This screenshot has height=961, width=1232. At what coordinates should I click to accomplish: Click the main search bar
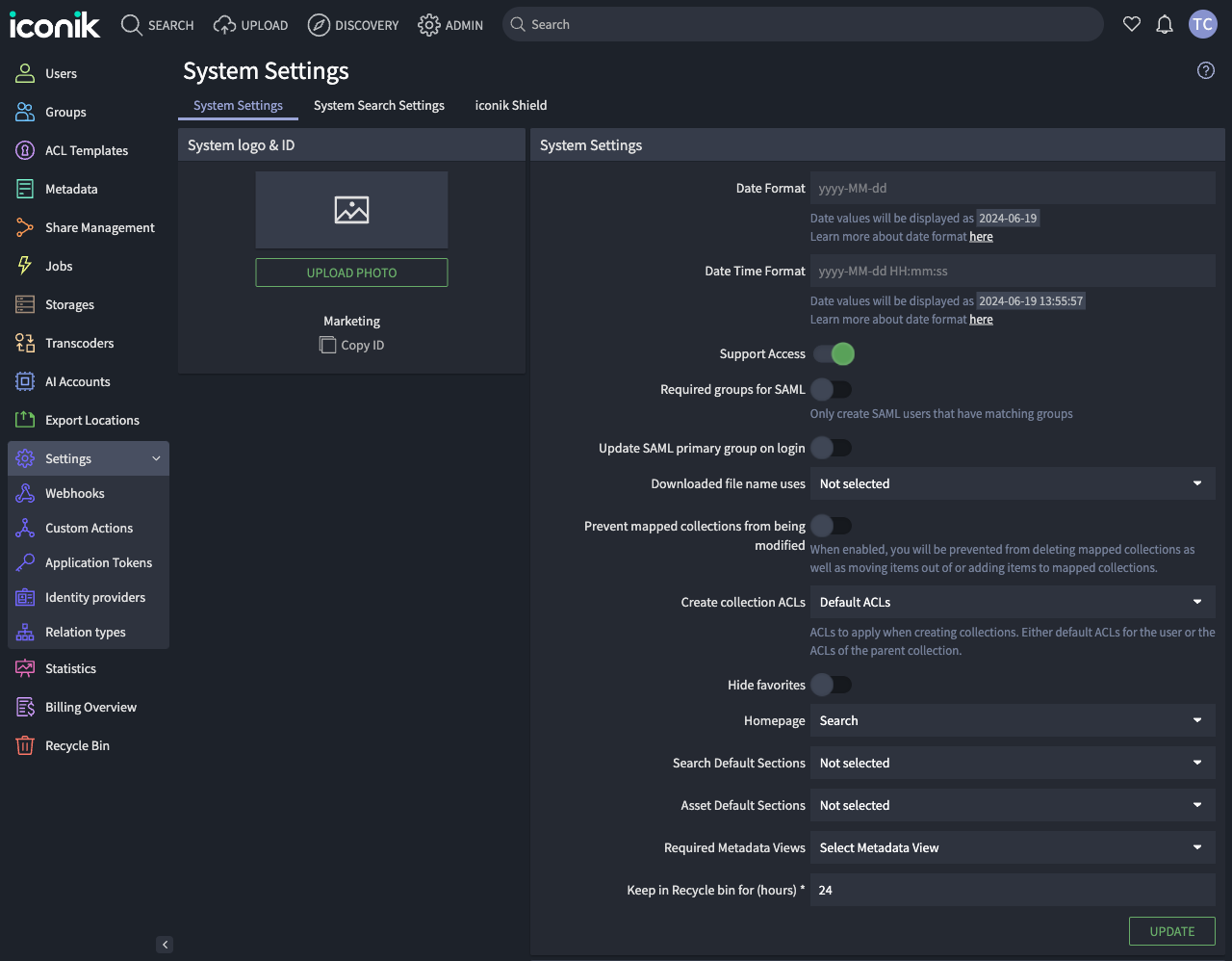[x=803, y=24]
